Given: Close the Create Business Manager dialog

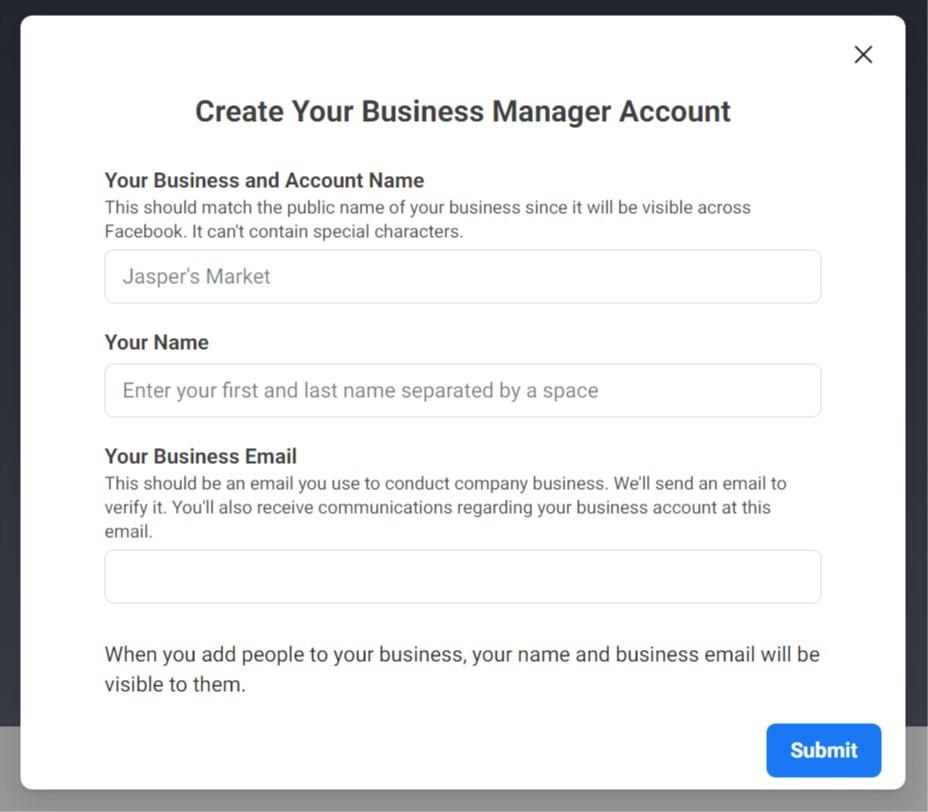Looking at the screenshot, I should [x=862, y=54].
